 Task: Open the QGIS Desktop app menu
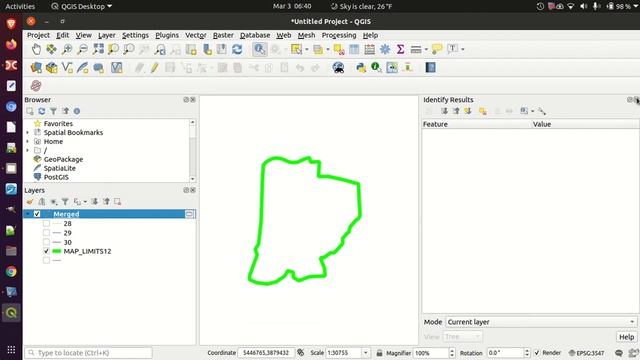click(x=82, y=6)
